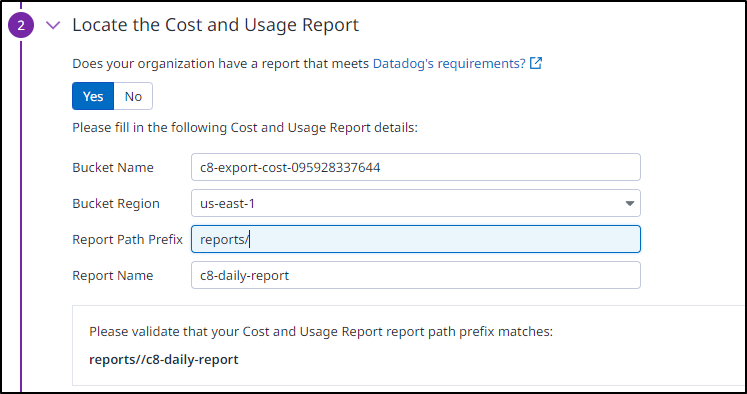Image resolution: width=747 pixels, height=394 pixels.
Task: Select the Yes toggle option
Action: 93,96
